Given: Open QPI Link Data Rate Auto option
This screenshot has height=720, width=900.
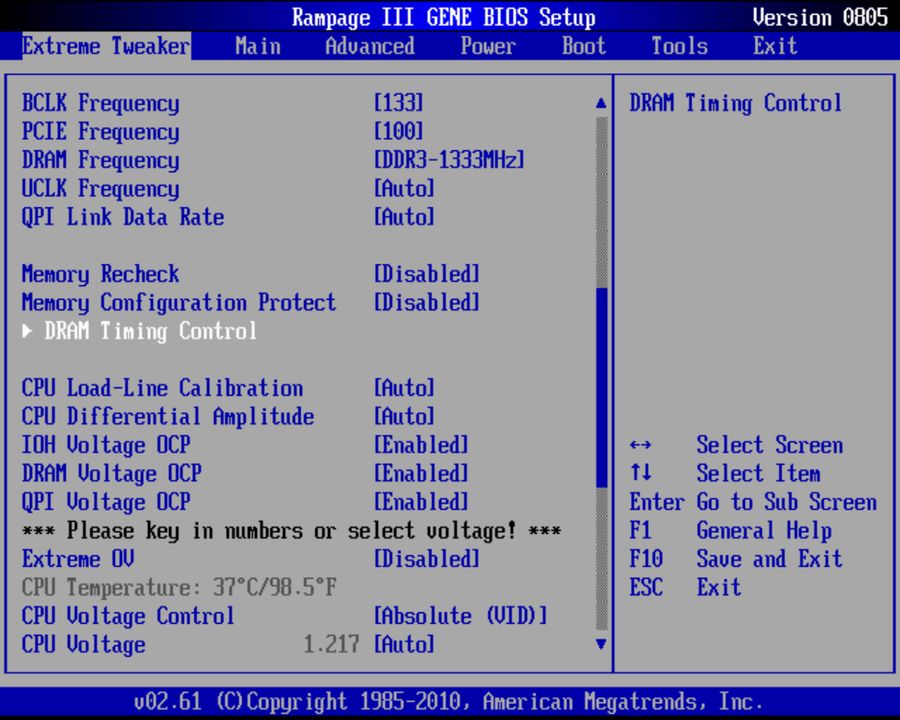Looking at the screenshot, I should pos(404,217).
